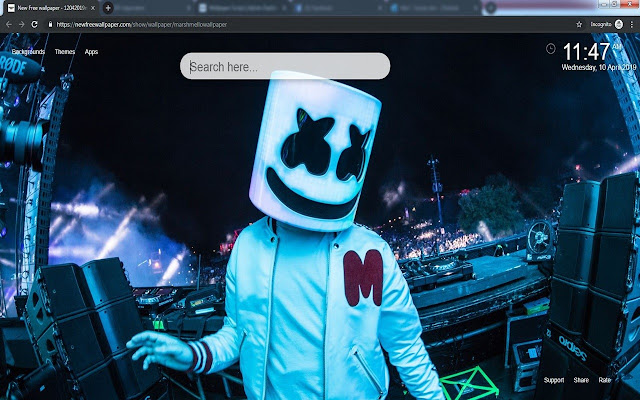The width and height of the screenshot is (640, 400).
Task: Click the Wednesday, 10 April 2019 date
Action: pyautogui.click(x=598, y=67)
